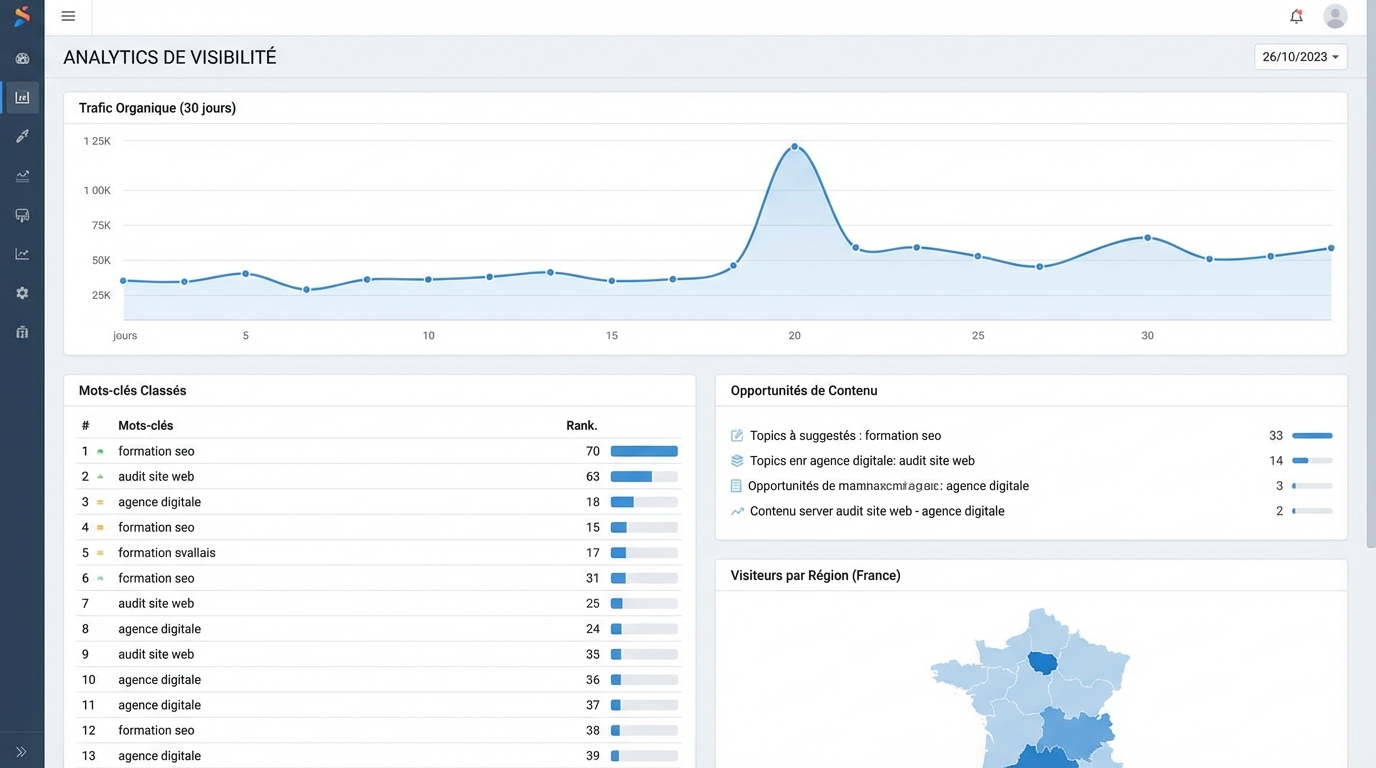Click the building icon at sidebar bottom
The width and height of the screenshot is (1376, 768).
click(22, 331)
